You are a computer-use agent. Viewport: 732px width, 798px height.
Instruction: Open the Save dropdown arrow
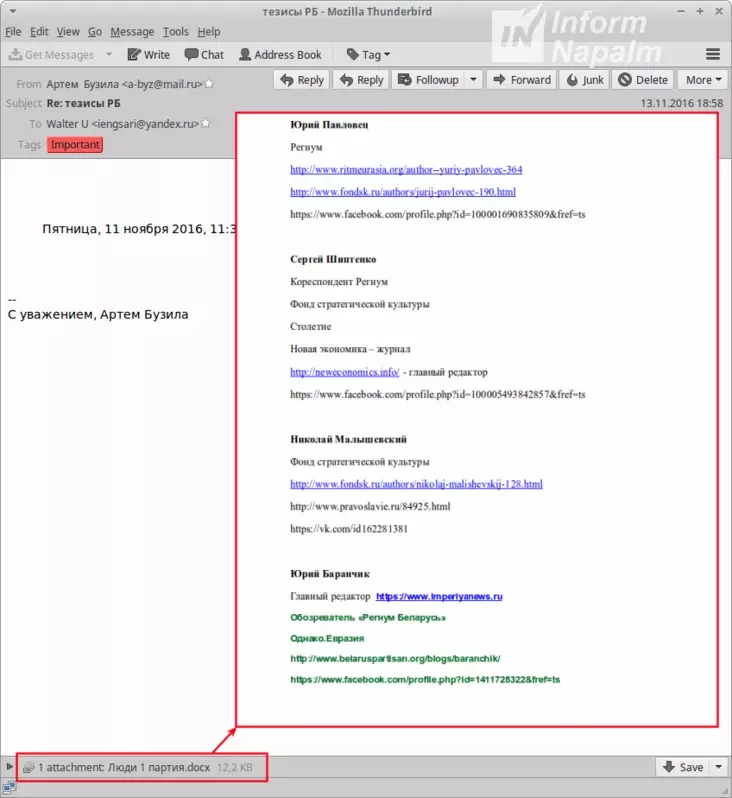[x=718, y=767]
